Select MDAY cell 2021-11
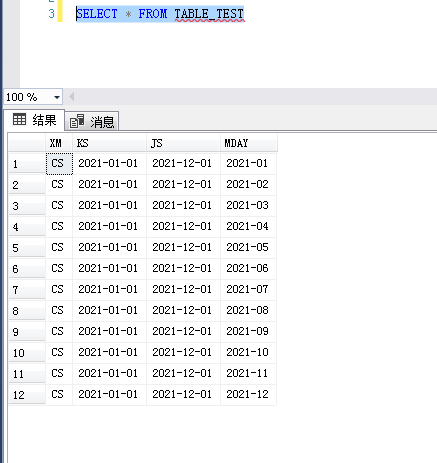Viewport: 437px width, 463px height. point(248,373)
